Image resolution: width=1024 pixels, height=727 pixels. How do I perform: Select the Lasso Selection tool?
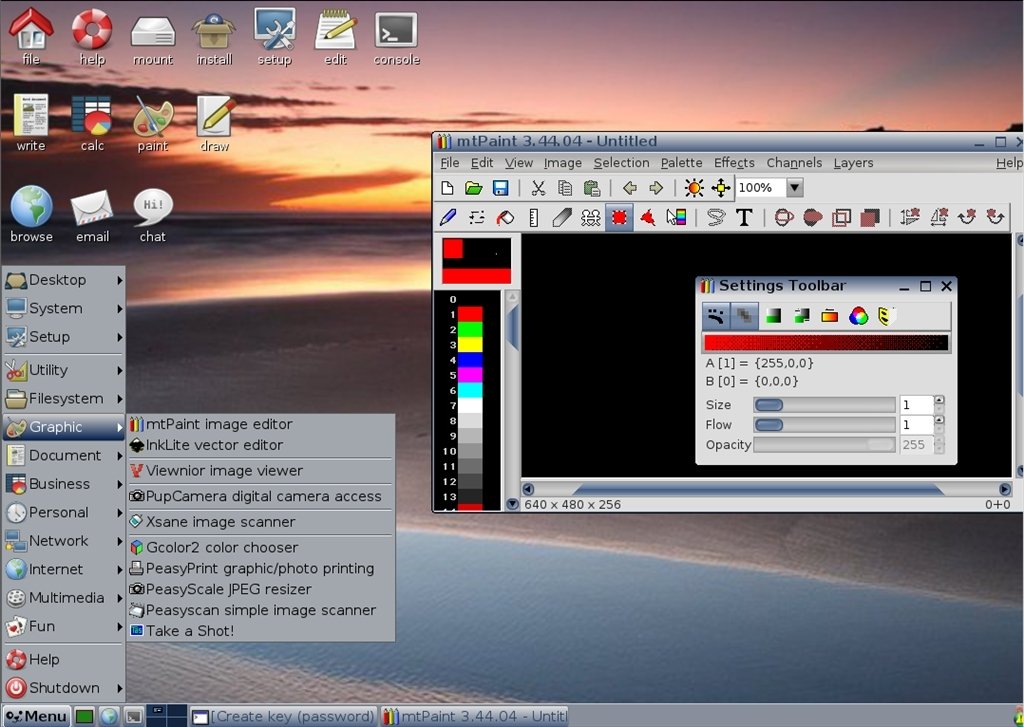[x=716, y=217]
